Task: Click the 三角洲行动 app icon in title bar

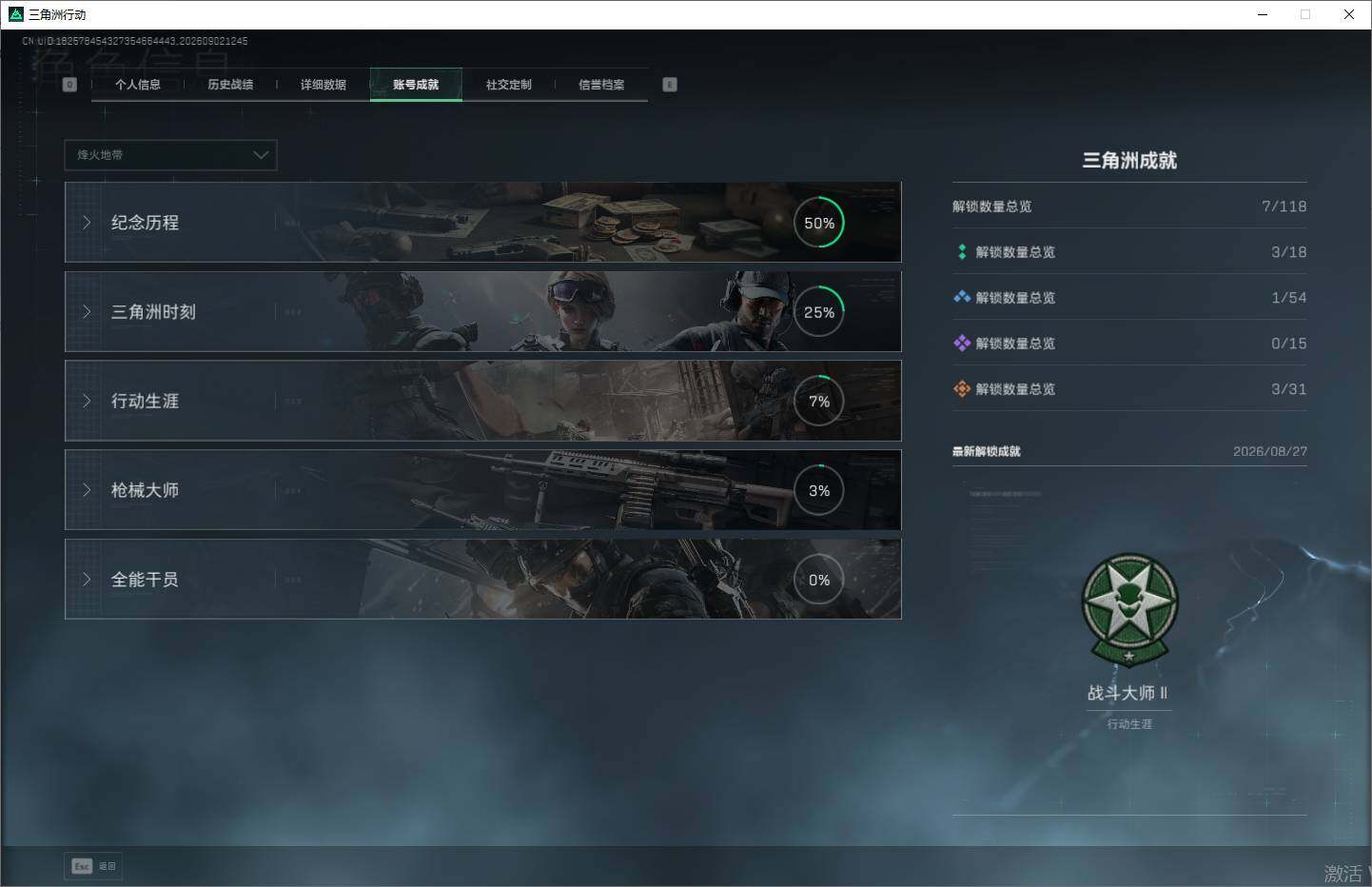Action: 15,14
